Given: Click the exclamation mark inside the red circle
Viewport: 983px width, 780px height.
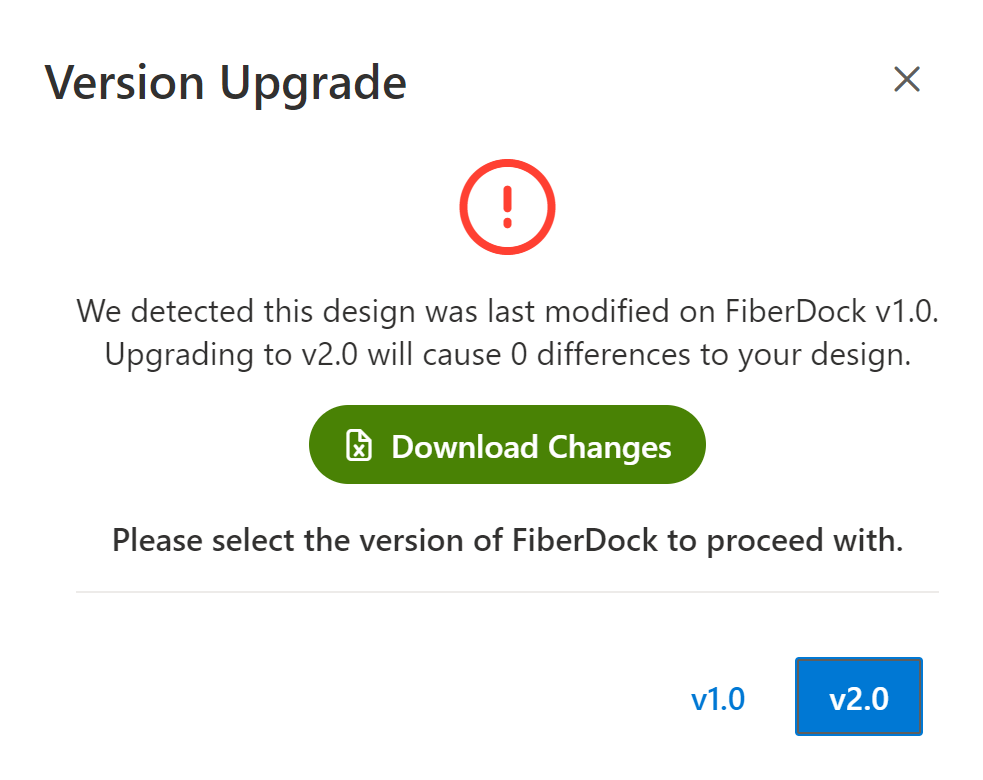Looking at the screenshot, I should click(507, 206).
